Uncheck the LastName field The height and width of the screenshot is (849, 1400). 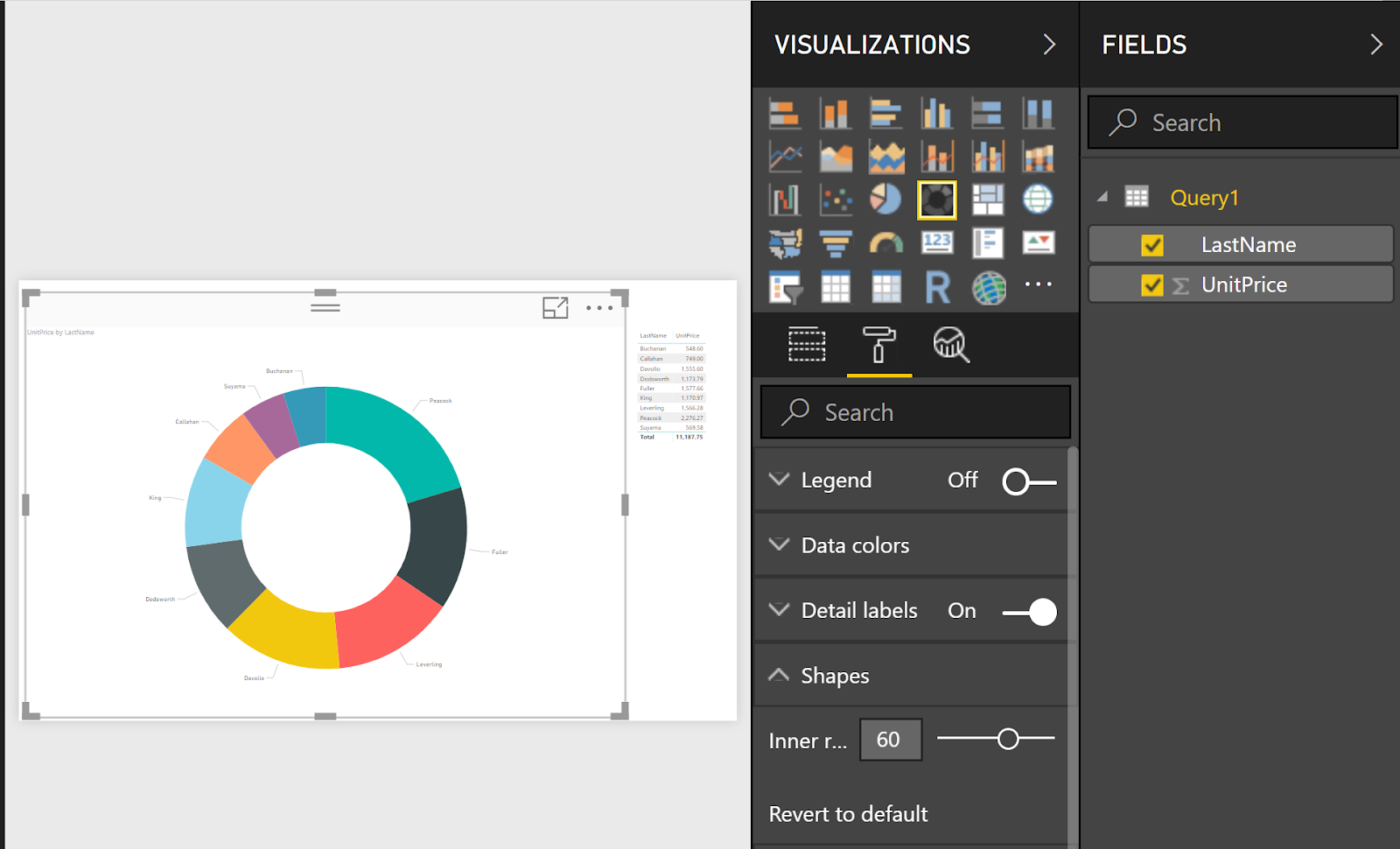pos(1151,244)
